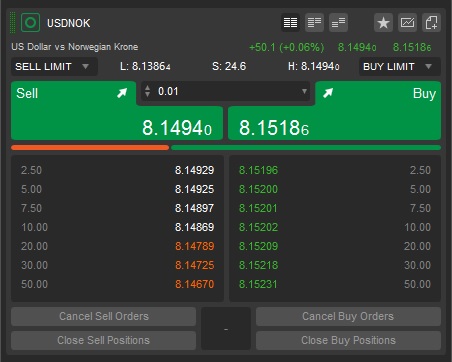This screenshot has width=452, height=362.
Task: Select ask price 8.15231
Action: coord(258,284)
